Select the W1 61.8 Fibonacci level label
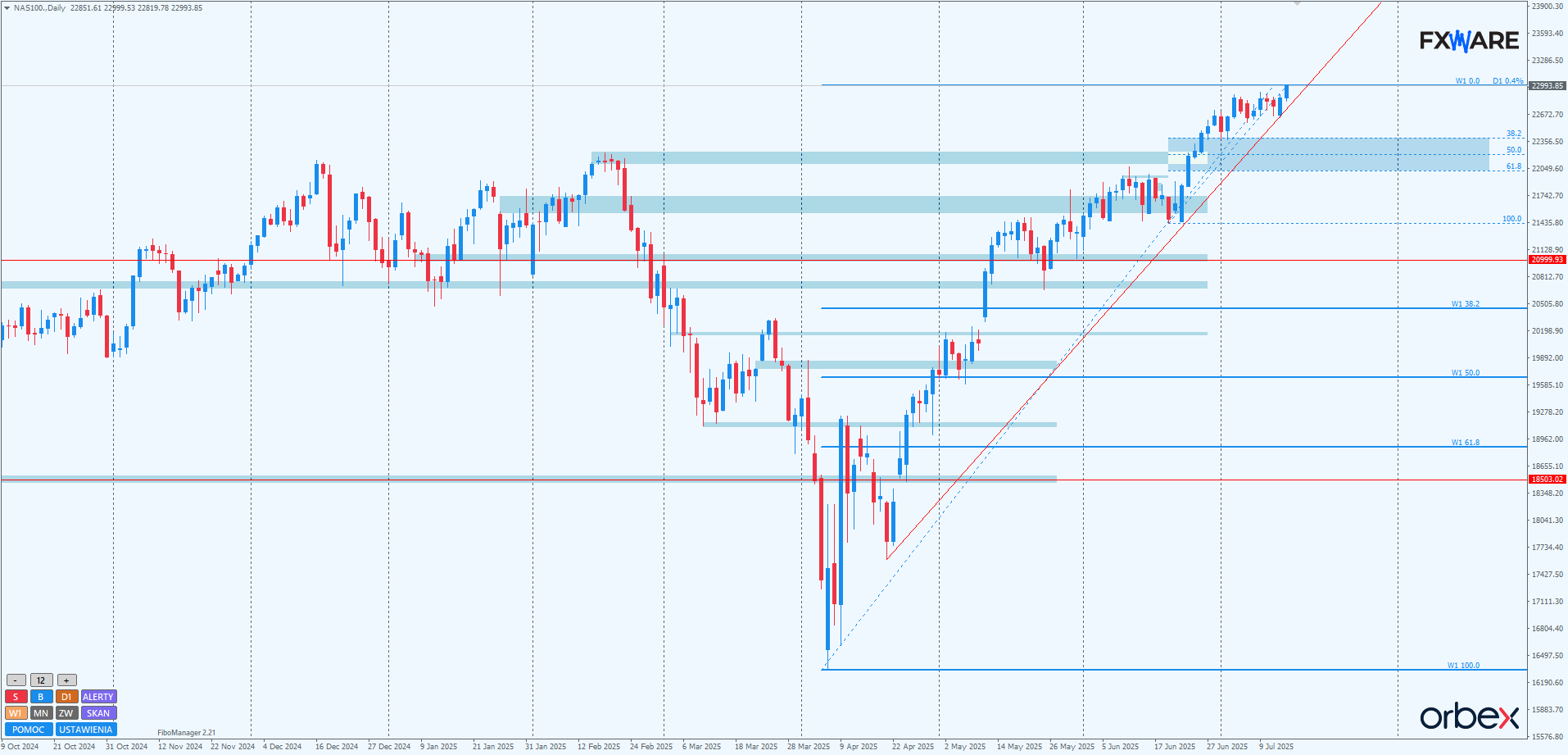The width and height of the screenshot is (1568, 755). point(1465,443)
